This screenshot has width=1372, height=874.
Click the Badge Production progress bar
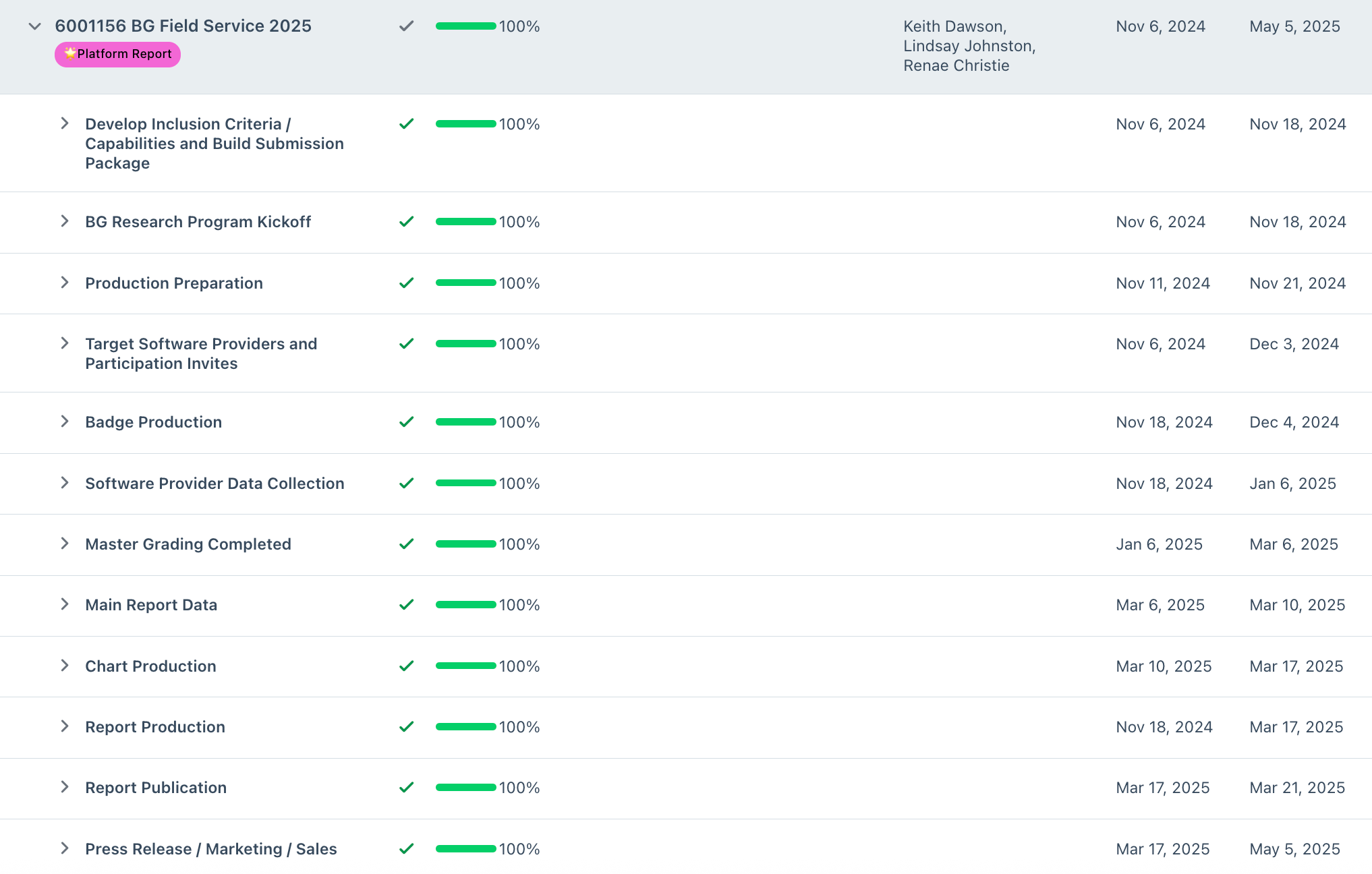point(465,422)
